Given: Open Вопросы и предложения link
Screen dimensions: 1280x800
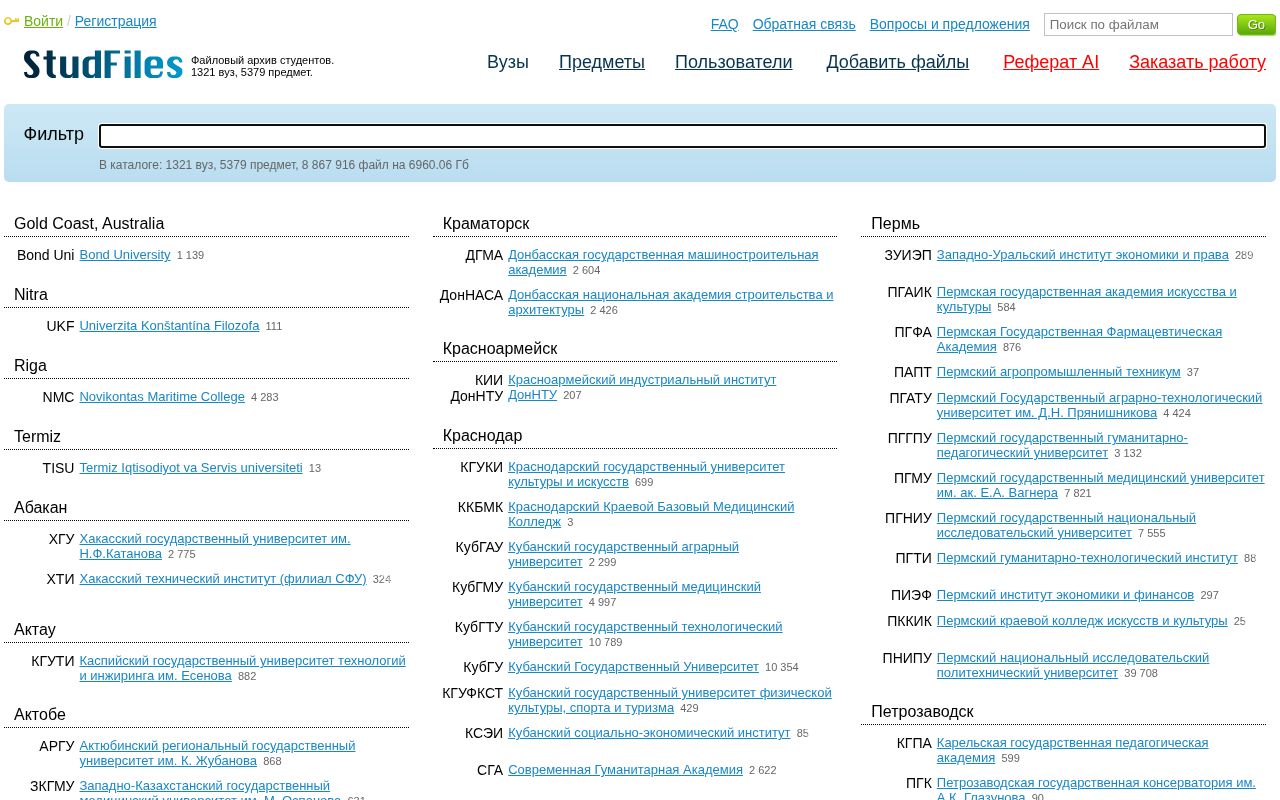Looking at the screenshot, I should point(949,24).
